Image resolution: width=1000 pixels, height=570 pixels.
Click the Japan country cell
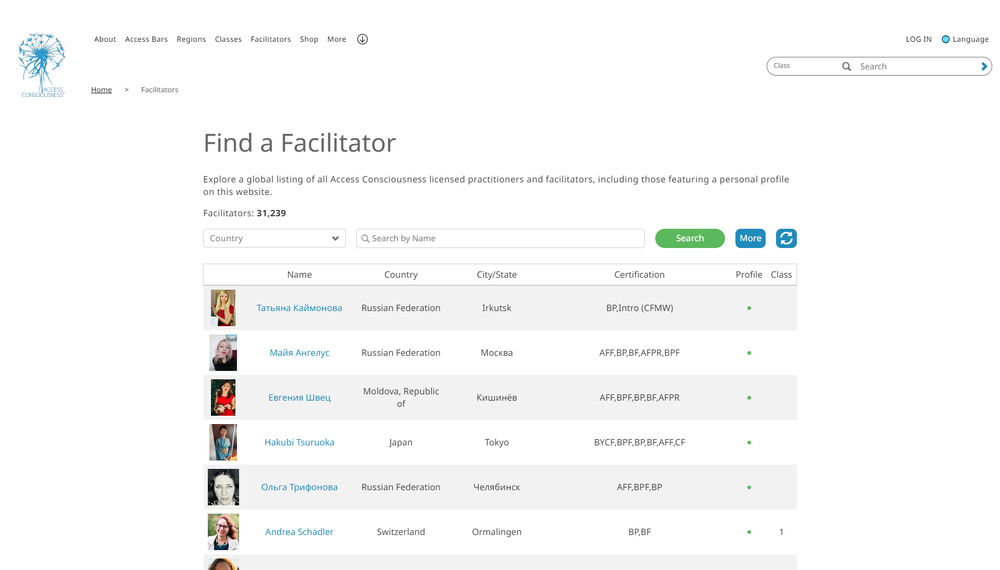401,442
